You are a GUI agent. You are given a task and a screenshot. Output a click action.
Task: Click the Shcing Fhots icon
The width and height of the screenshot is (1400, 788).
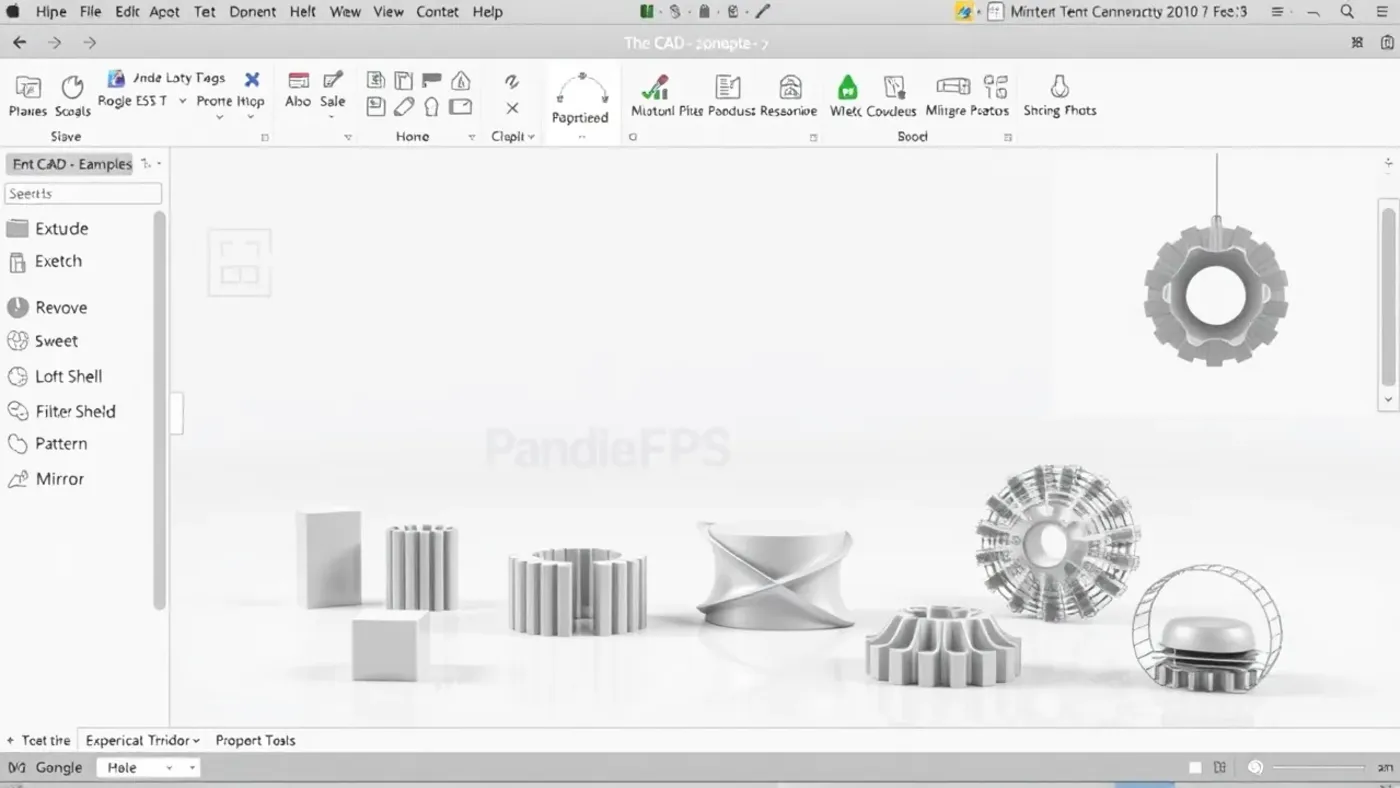coord(1059,86)
